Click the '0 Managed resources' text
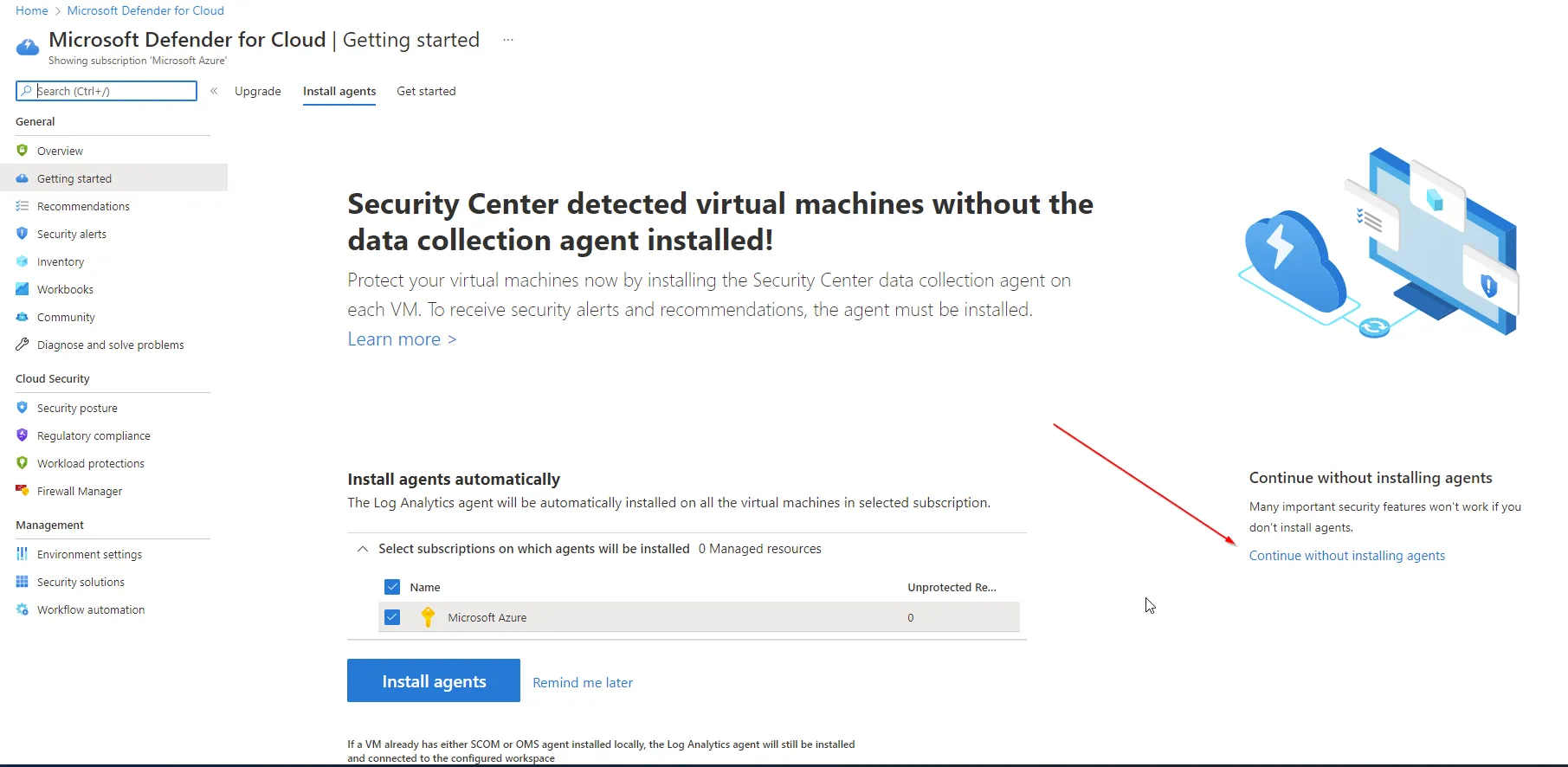 click(x=760, y=549)
